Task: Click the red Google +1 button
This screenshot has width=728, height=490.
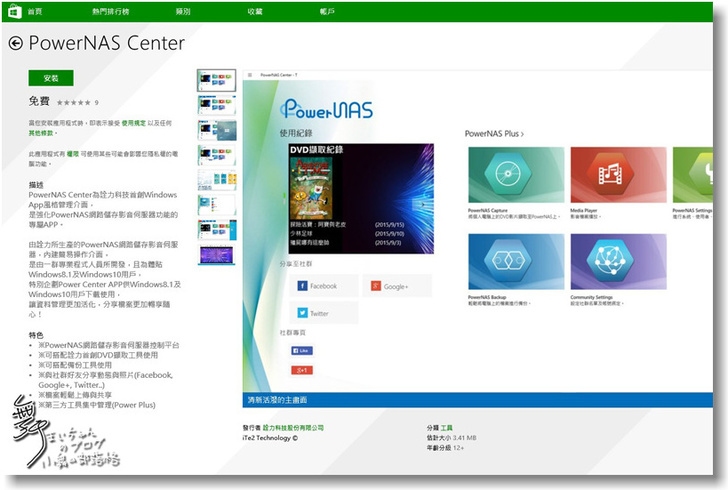Action: tap(302, 370)
